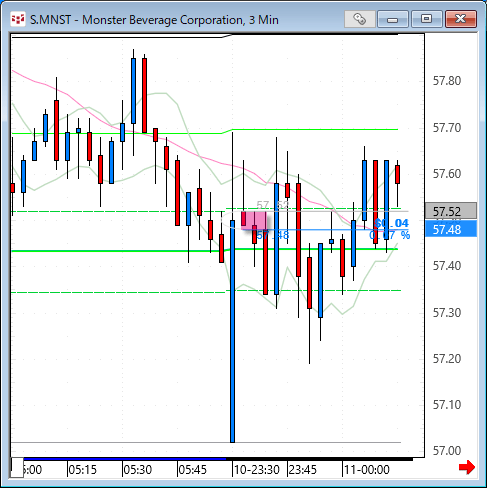Viewport: 487px width, 488px height.
Task: Click the 57.00 price scale label
Action: (447, 451)
